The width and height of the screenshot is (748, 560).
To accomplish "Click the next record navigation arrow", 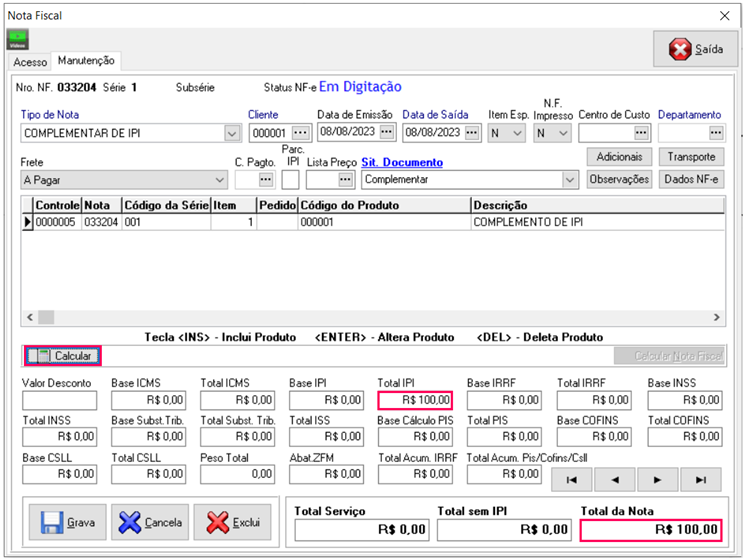I will click(658, 480).
